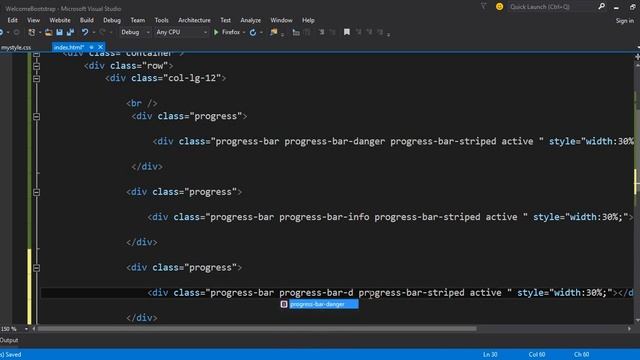640x360 pixels.
Task: Click the "<br />" code line
Action: (142, 104)
